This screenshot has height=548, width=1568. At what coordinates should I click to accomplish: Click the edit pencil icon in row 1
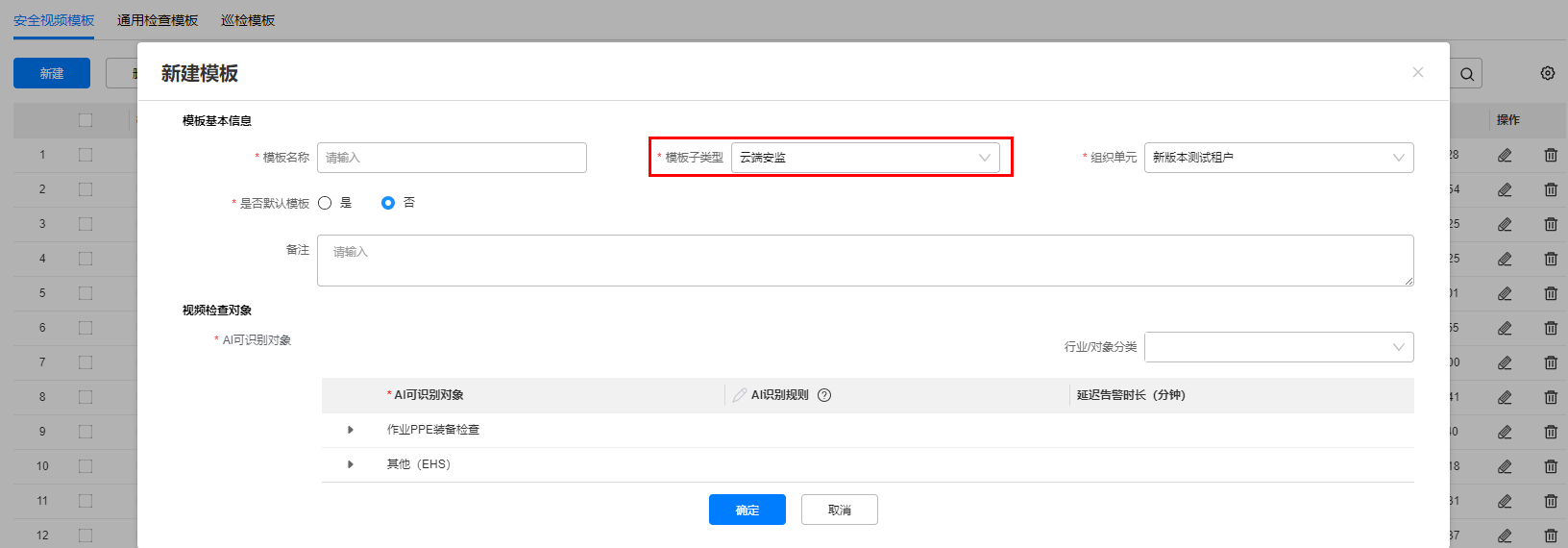click(x=1505, y=155)
